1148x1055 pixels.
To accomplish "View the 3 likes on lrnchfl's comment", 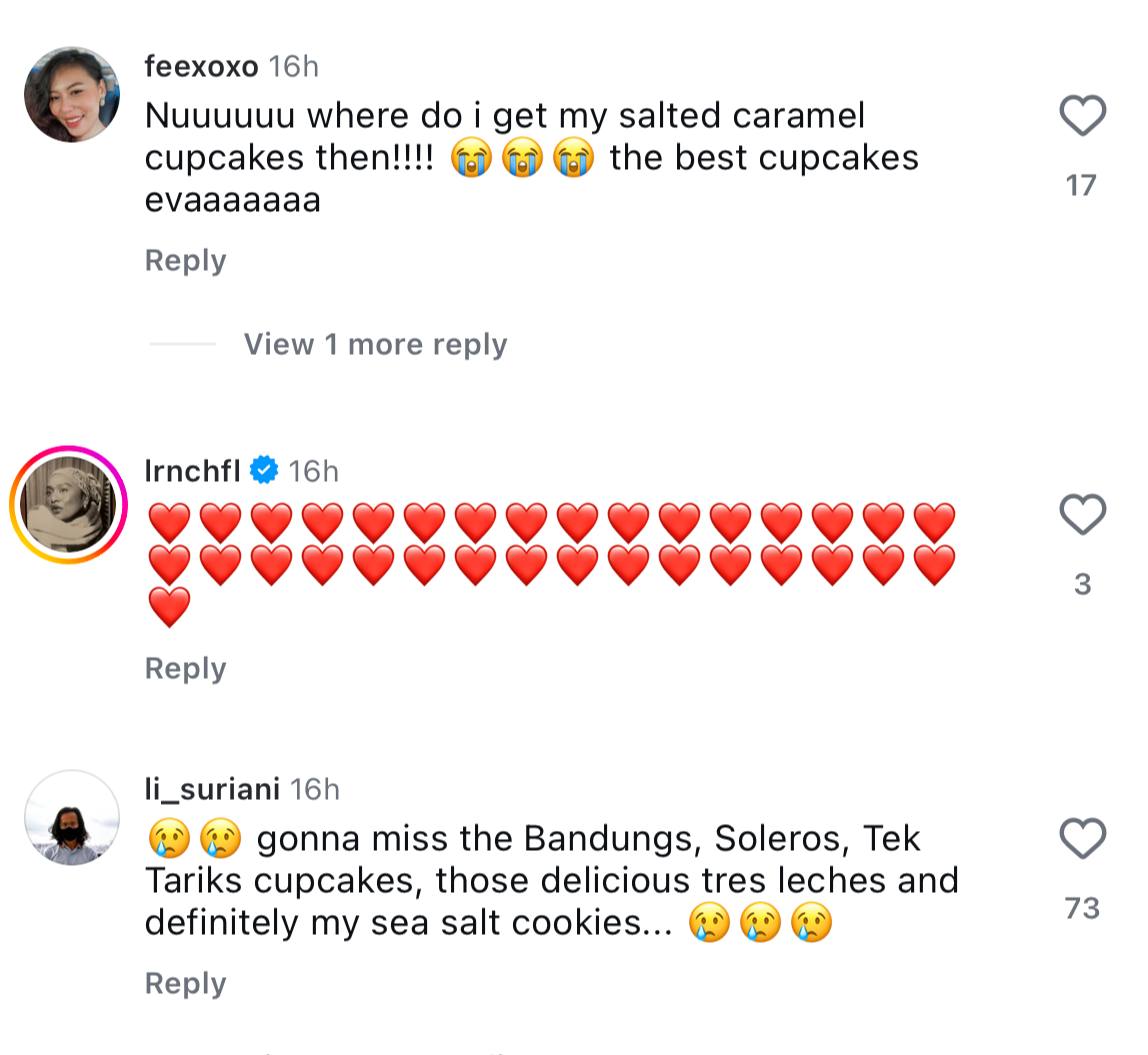I will pyautogui.click(x=1082, y=584).
